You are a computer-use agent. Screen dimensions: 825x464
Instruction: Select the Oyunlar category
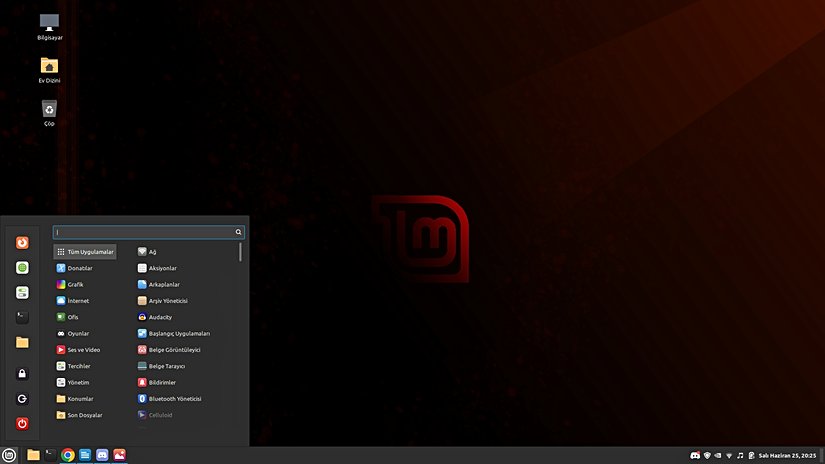click(85, 334)
